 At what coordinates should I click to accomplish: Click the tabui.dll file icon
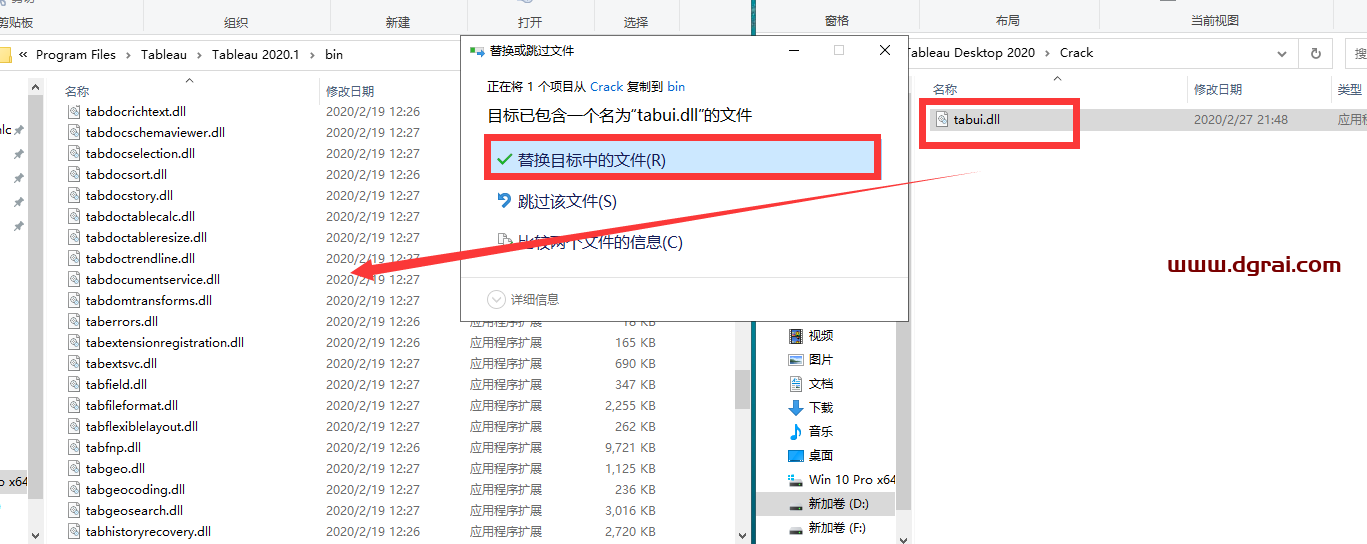tap(942, 119)
